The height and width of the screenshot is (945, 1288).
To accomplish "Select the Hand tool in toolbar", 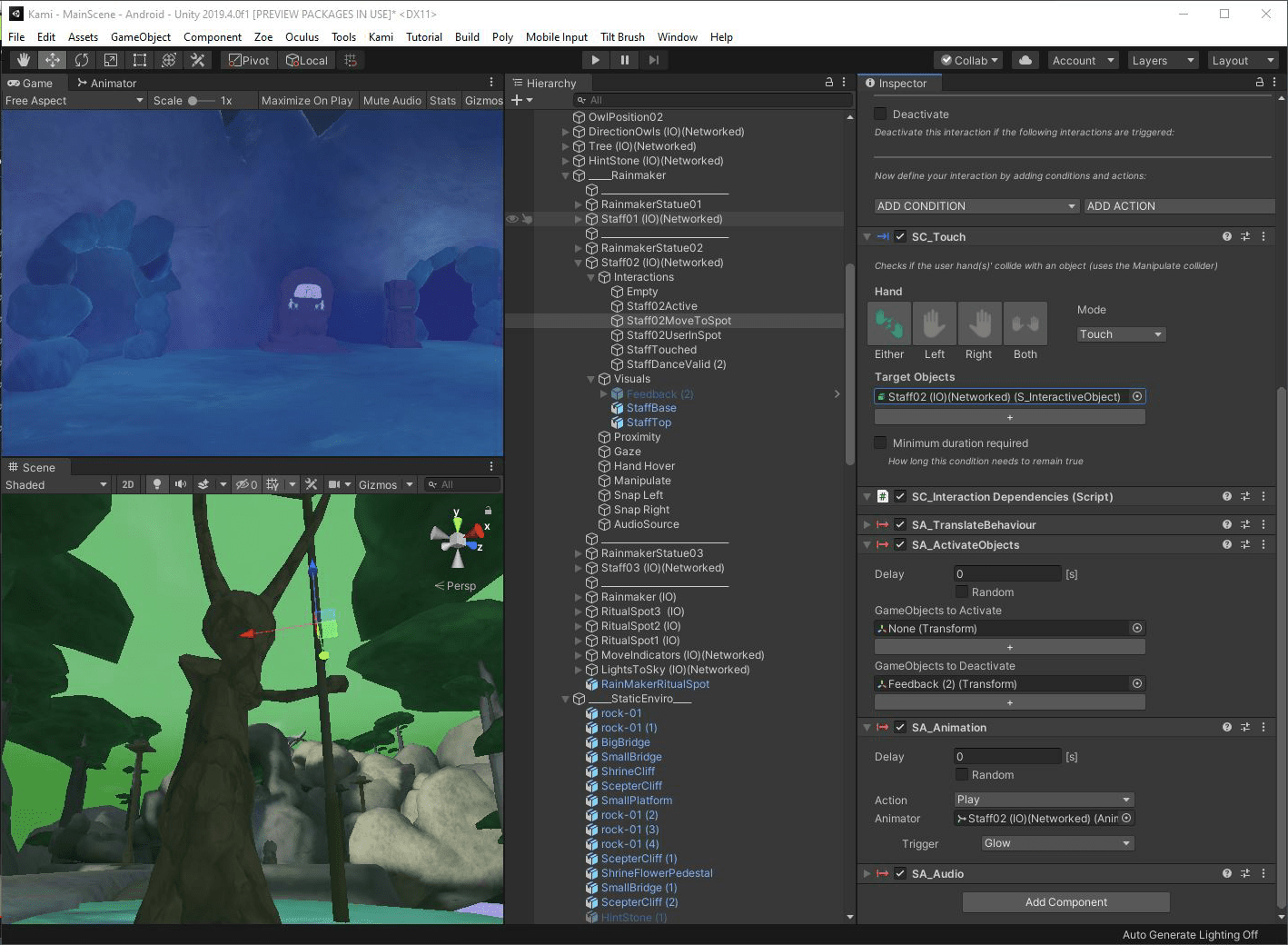I will click(24, 60).
